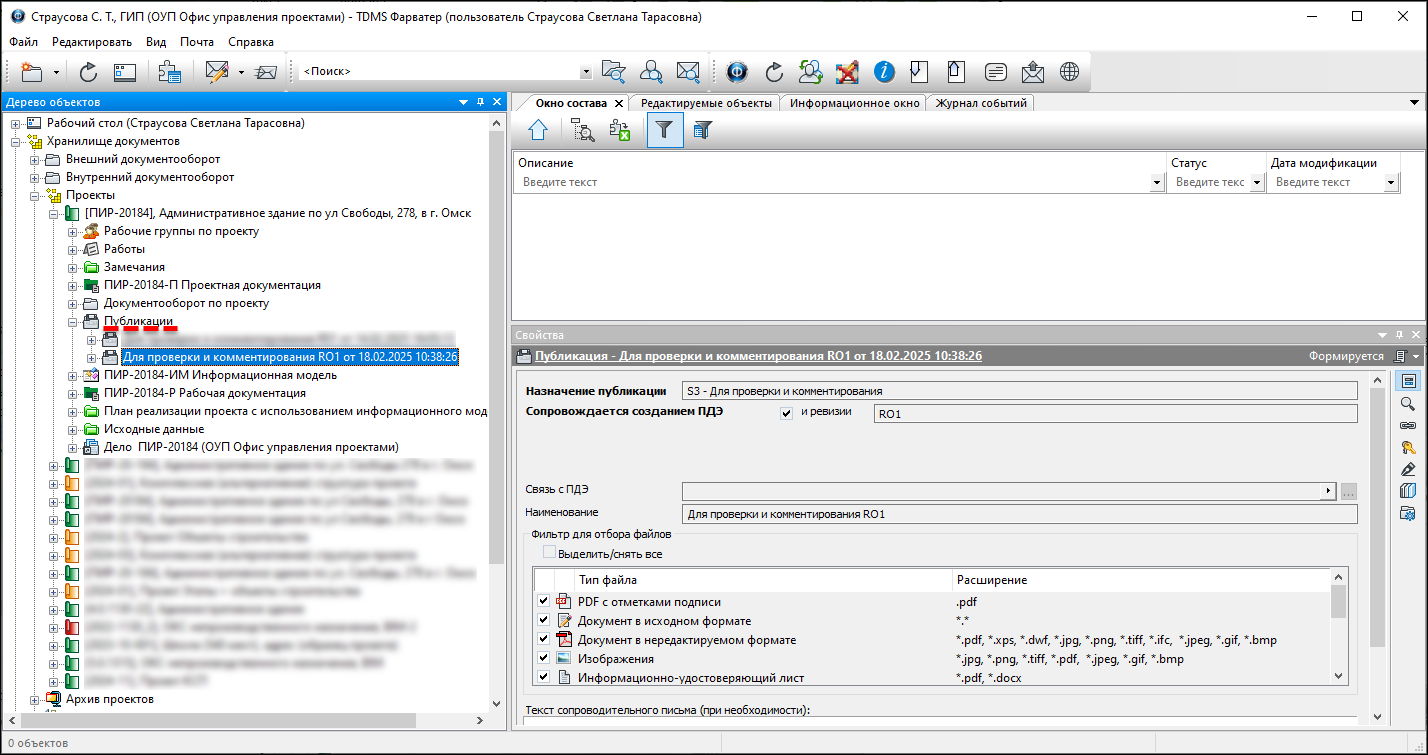The width and height of the screenshot is (1428, 755).
Task: Uncheck the 'Изображения' file type checkbox
Action: point(543,658)
